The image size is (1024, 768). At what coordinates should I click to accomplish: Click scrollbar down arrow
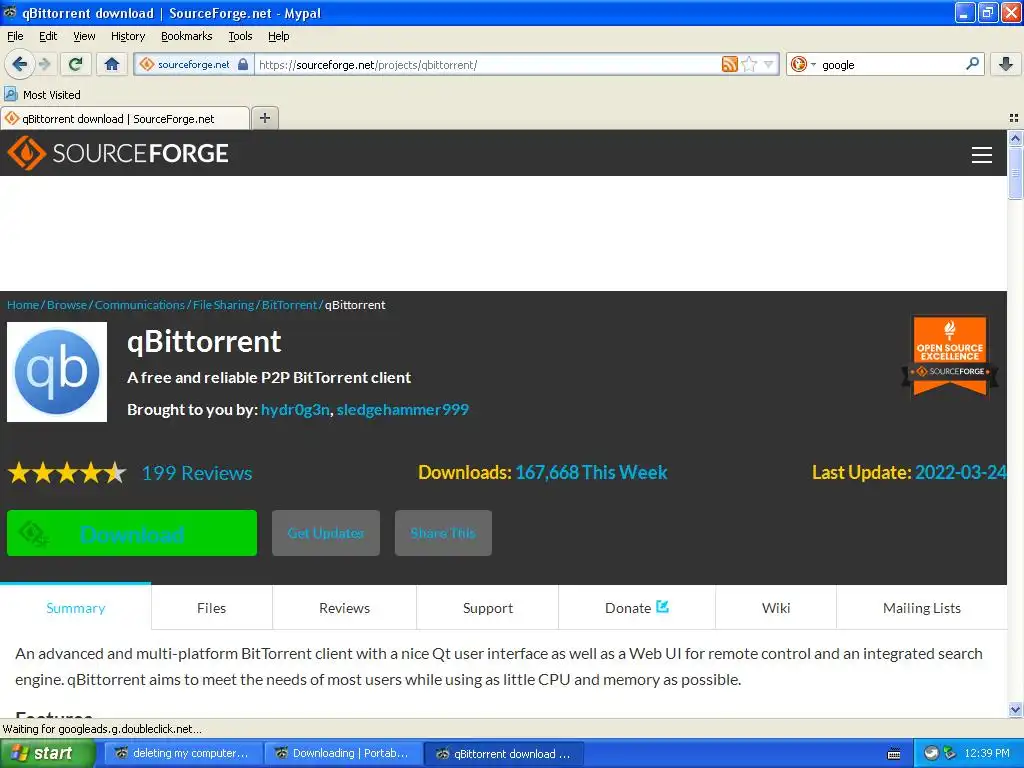(x=1015, y=709)
